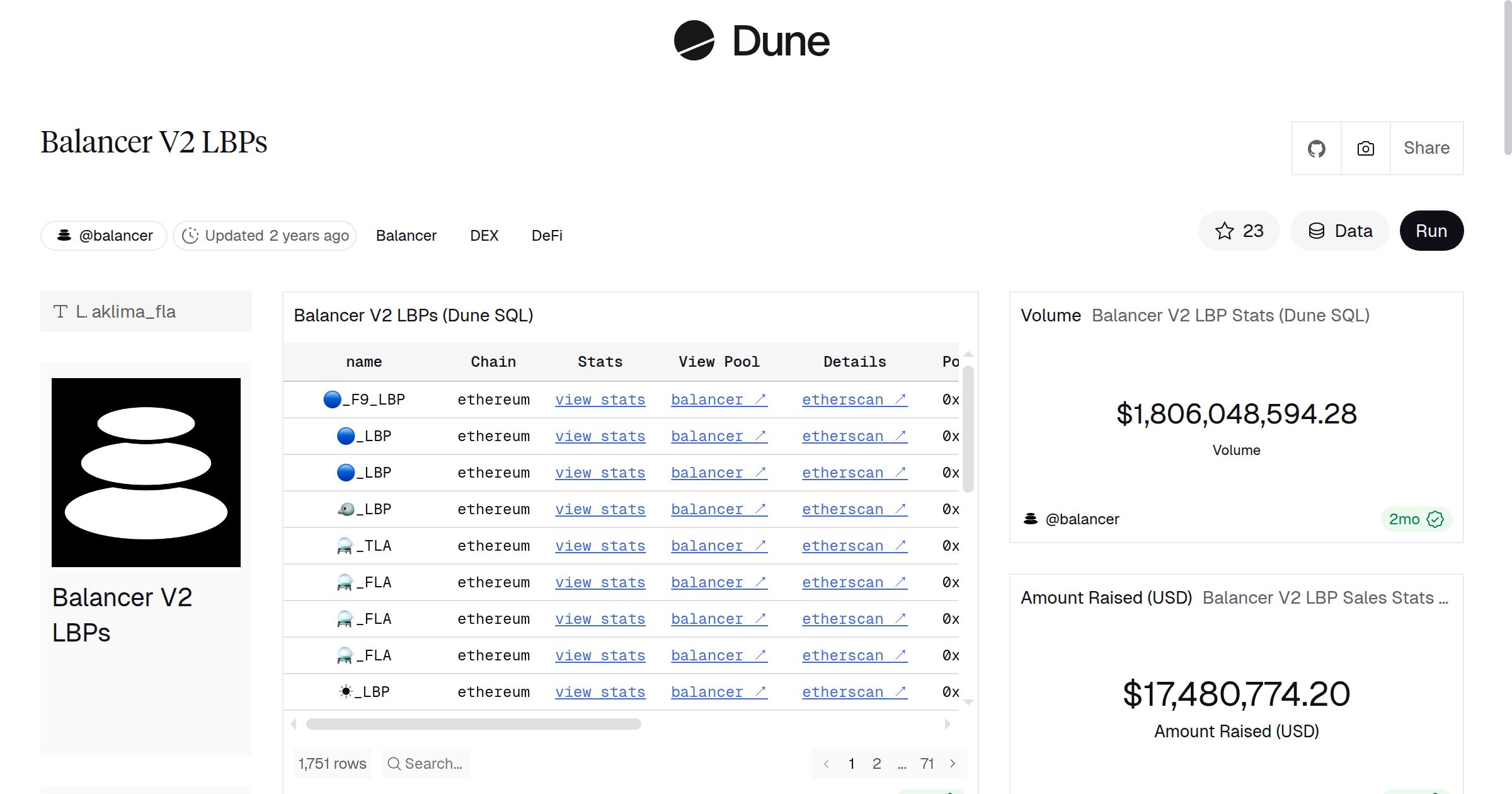Open etherscan link in _TLA row
The height and width of the screenshot is (794, 1512).
coord(854,546)
